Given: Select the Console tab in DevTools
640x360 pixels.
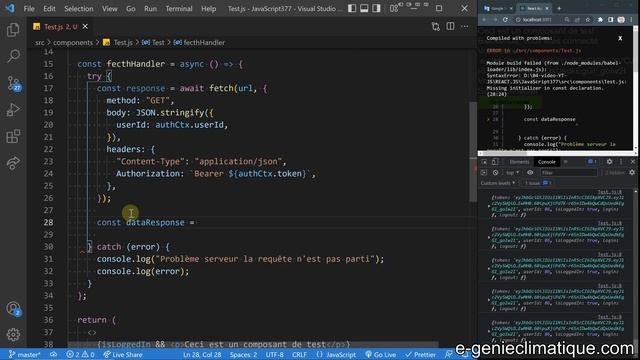Looking at the screenshot, I should click(x=547, y=162).
